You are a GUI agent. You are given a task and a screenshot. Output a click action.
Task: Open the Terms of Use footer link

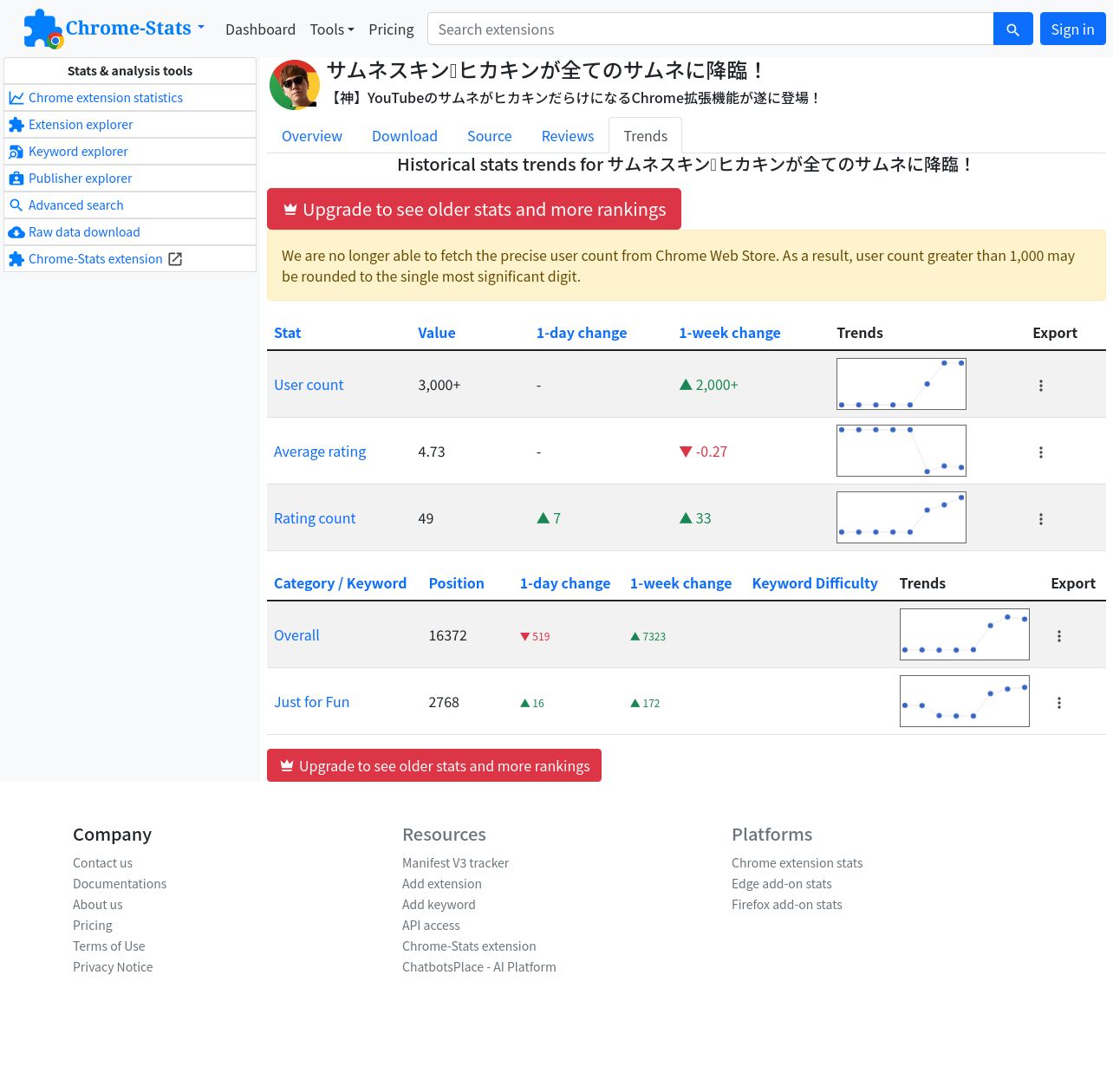point(109,946)
